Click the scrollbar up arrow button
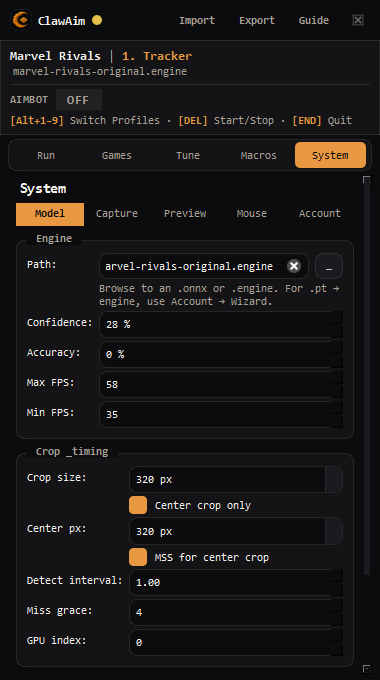Image resolution: width=380 pixels, height=680 pixels. point(367,180)
